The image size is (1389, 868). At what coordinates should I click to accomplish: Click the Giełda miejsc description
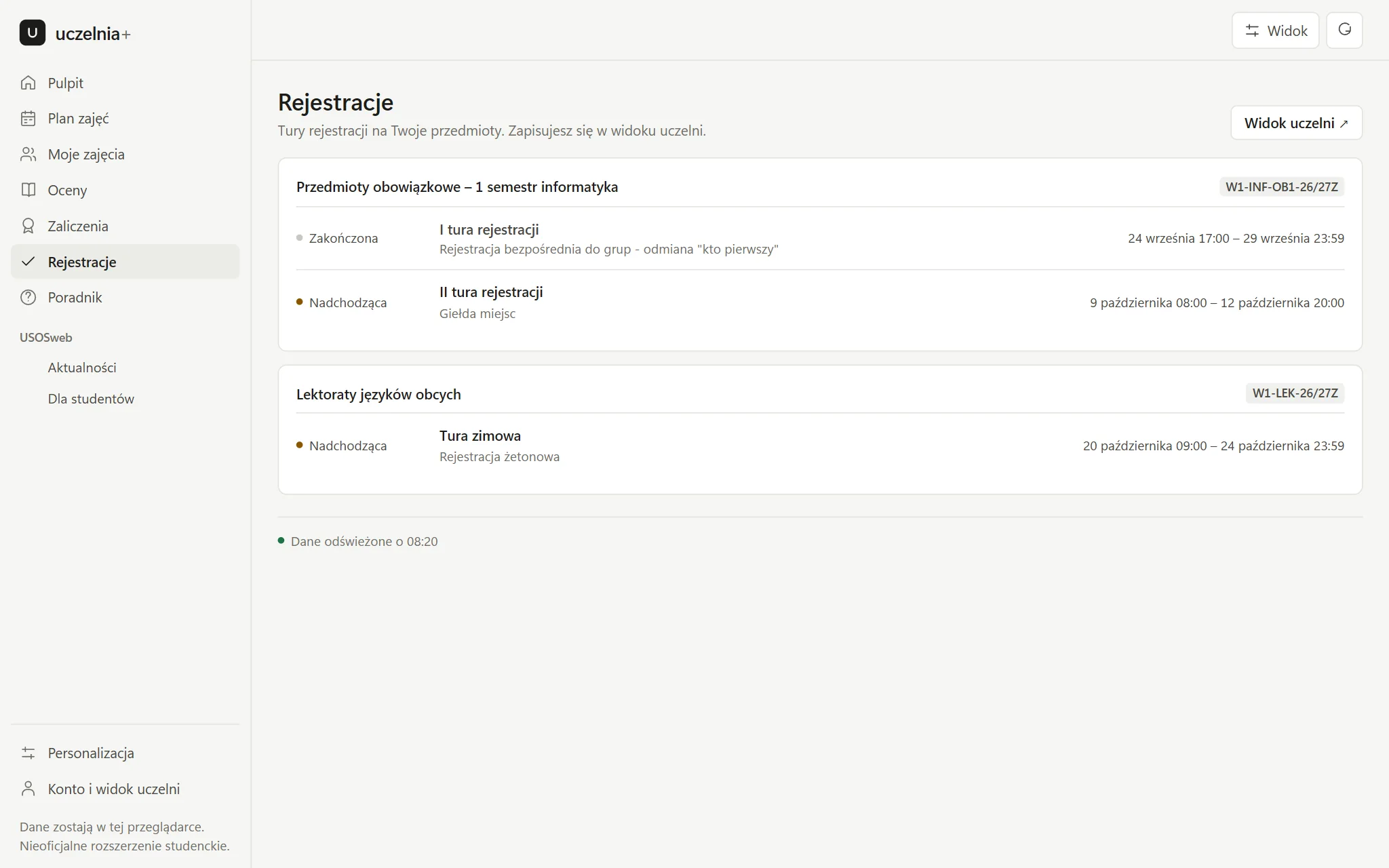tap(477, 314)
